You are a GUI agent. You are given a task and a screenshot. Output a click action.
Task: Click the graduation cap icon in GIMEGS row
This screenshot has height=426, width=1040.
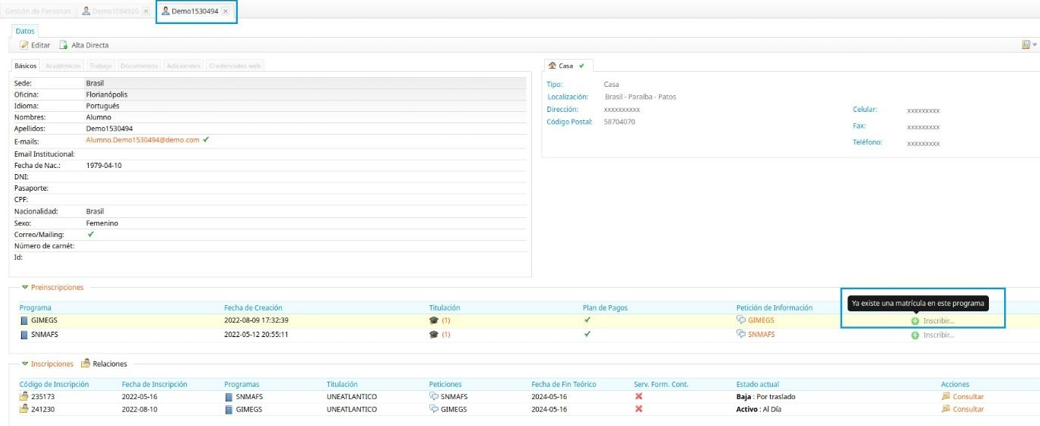[x=434, y=321]
